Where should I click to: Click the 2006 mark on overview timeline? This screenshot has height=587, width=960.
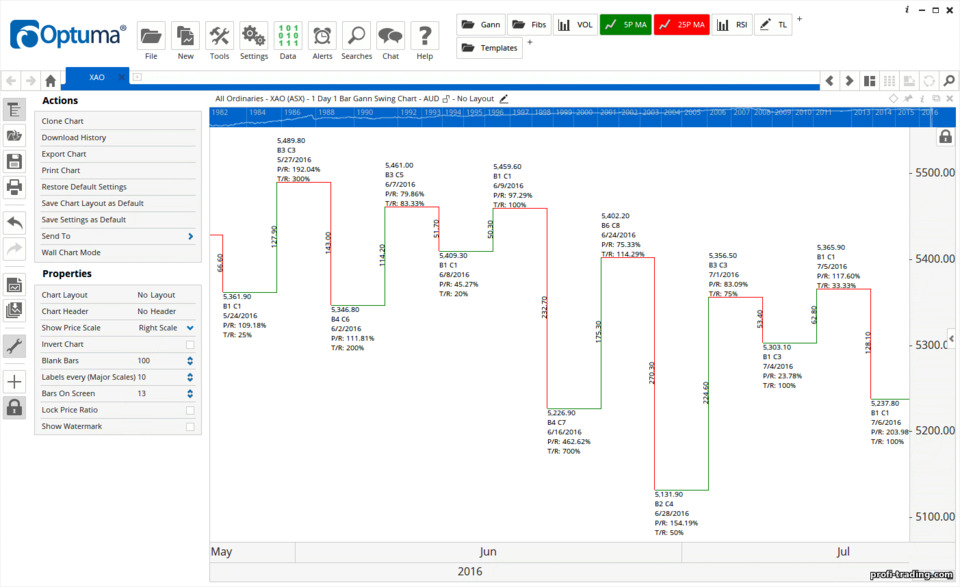[x=718, y=113]
